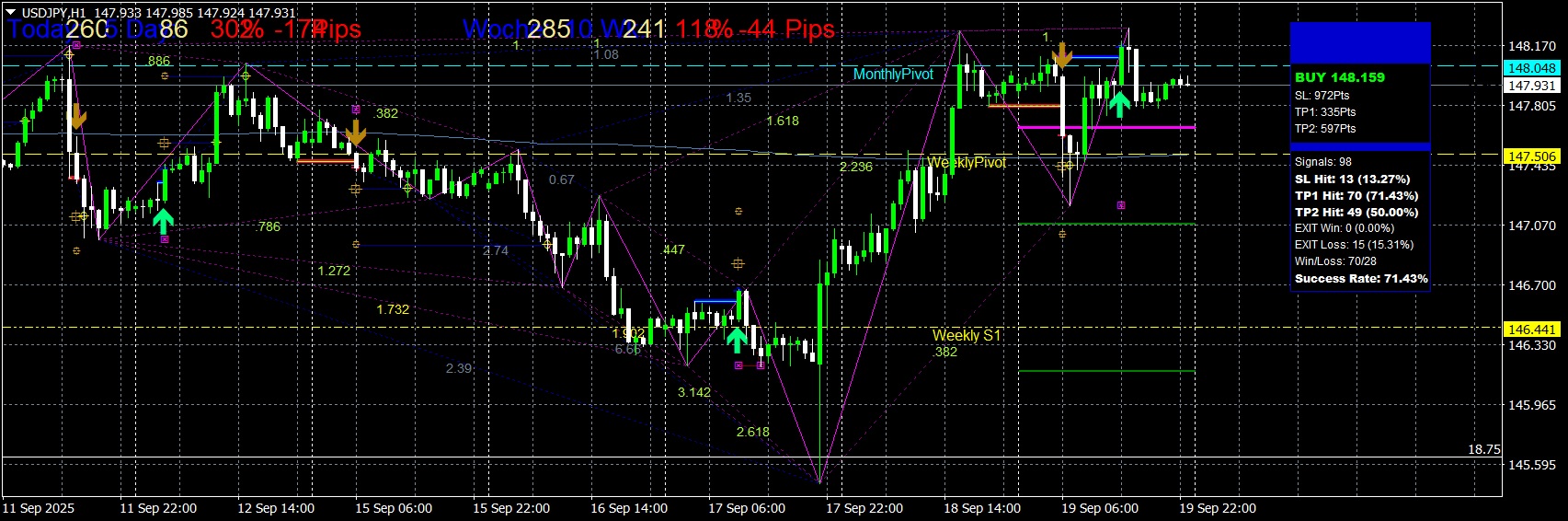
Task: Click the 17 Sep 22:00 time axis label
Action: pyautogui.click(x=864, y=508)
